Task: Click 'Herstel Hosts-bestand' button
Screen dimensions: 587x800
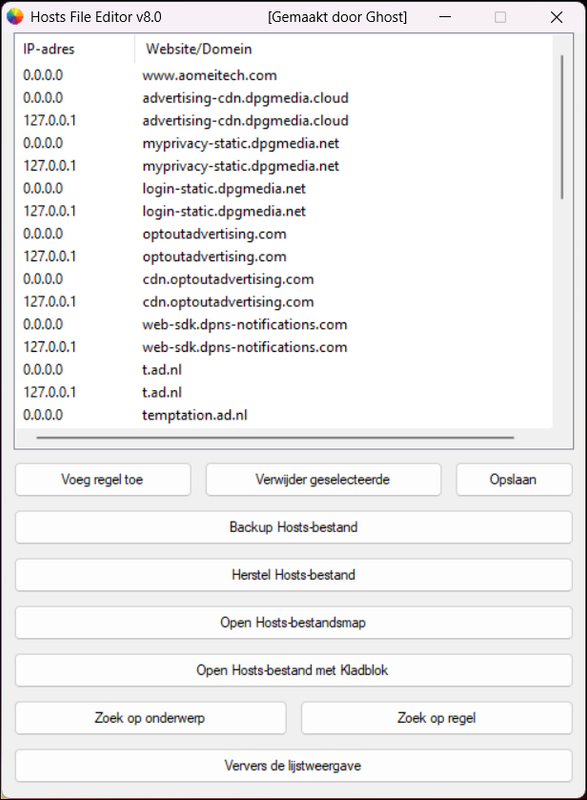Action: click(x=293, y=575)
